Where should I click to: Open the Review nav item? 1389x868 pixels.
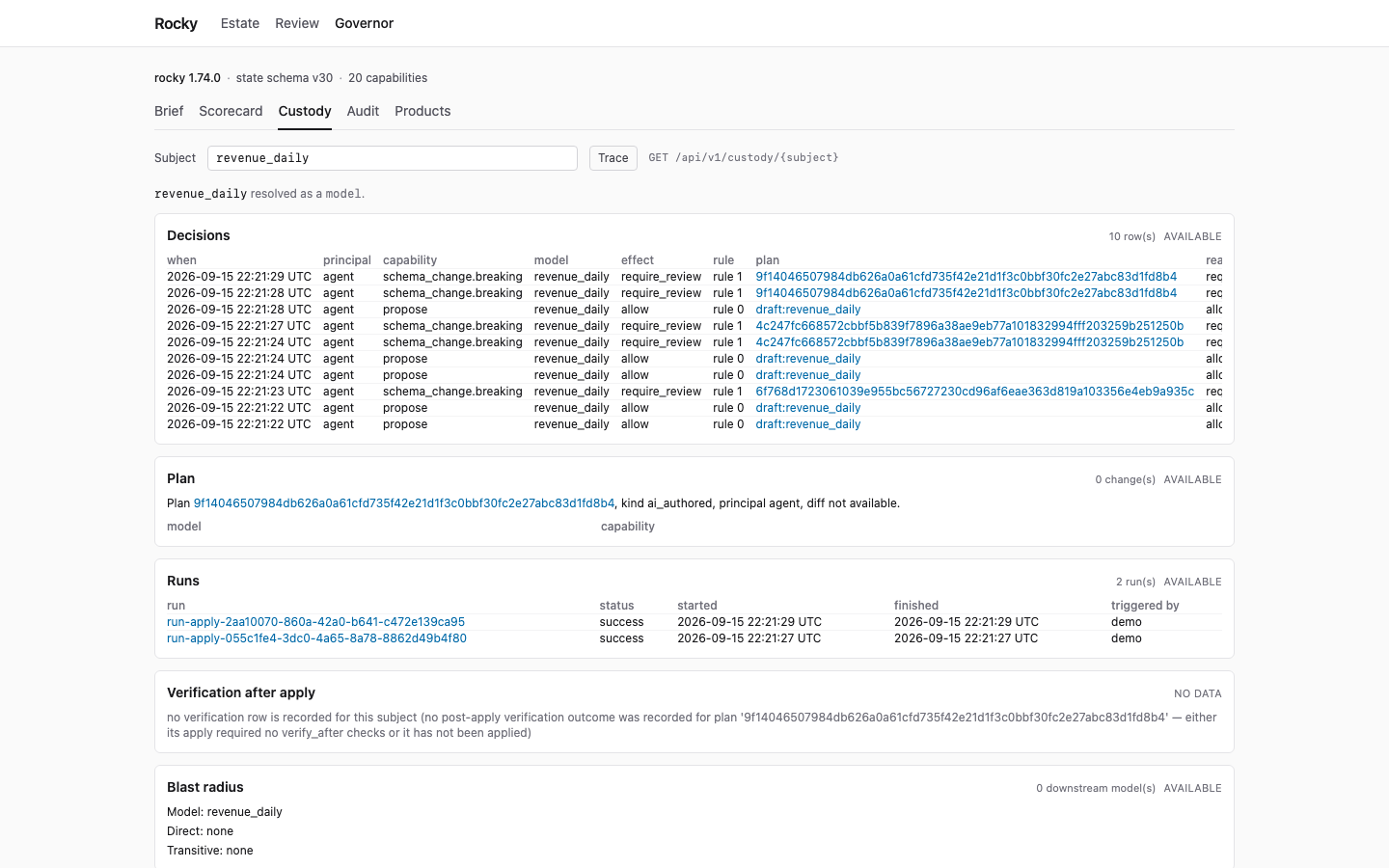pyautogui.click(x=297, y=23)
